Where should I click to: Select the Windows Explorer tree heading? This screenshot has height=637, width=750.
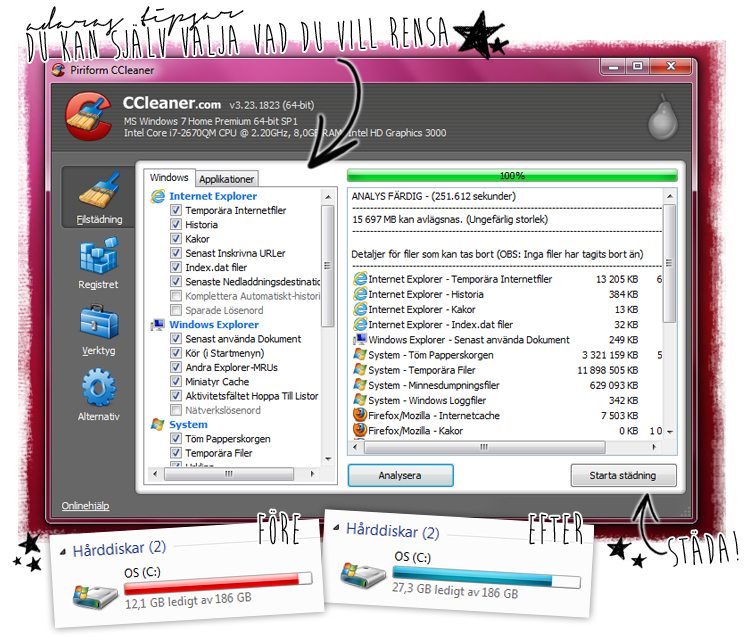(214, 325)
